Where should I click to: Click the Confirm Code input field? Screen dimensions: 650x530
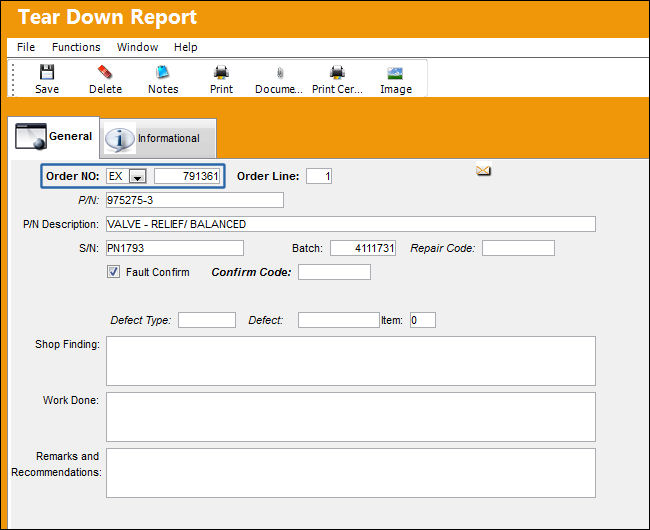334,272
